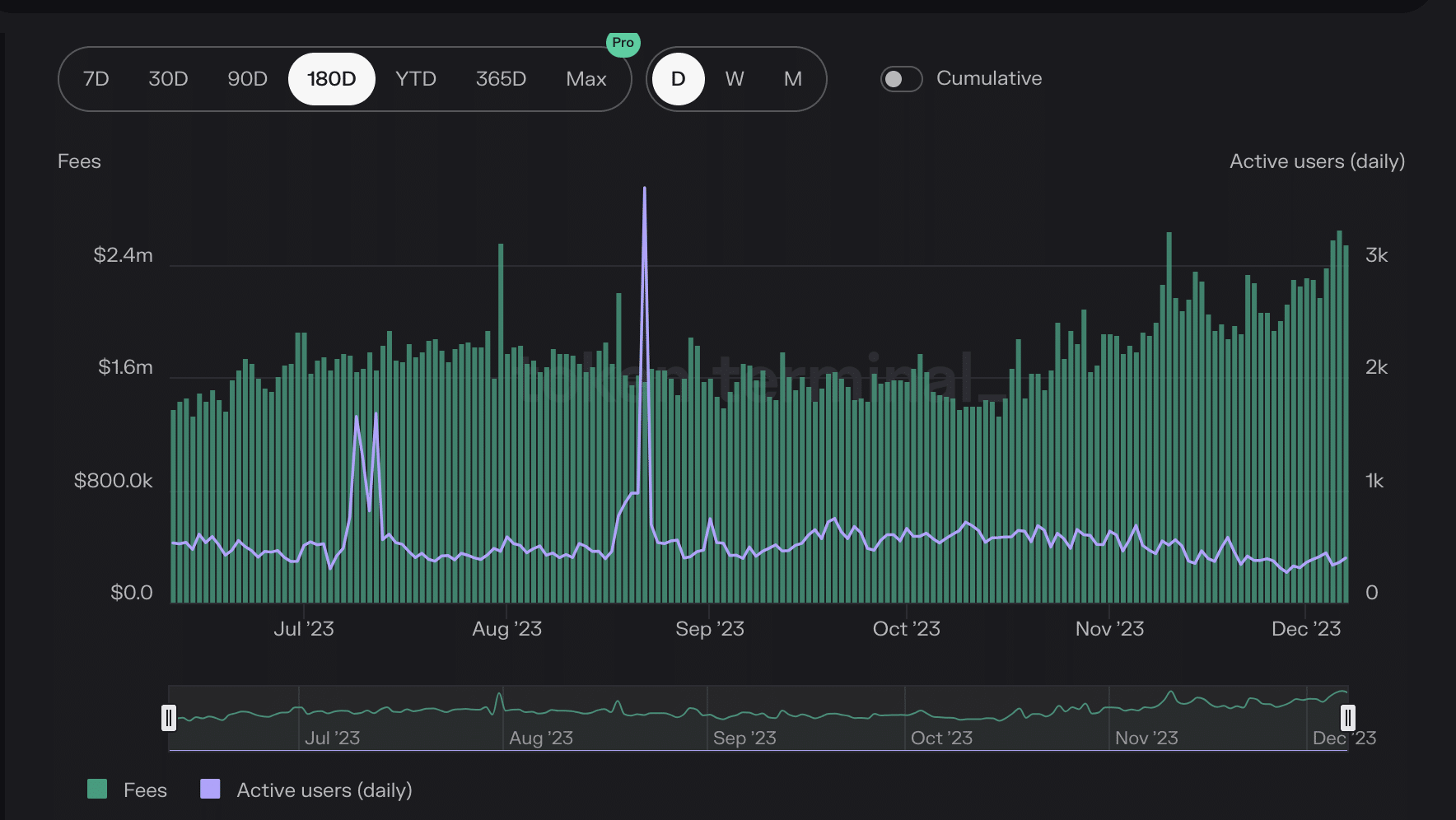Click the $2.4m y-axis value

(123, 255)
